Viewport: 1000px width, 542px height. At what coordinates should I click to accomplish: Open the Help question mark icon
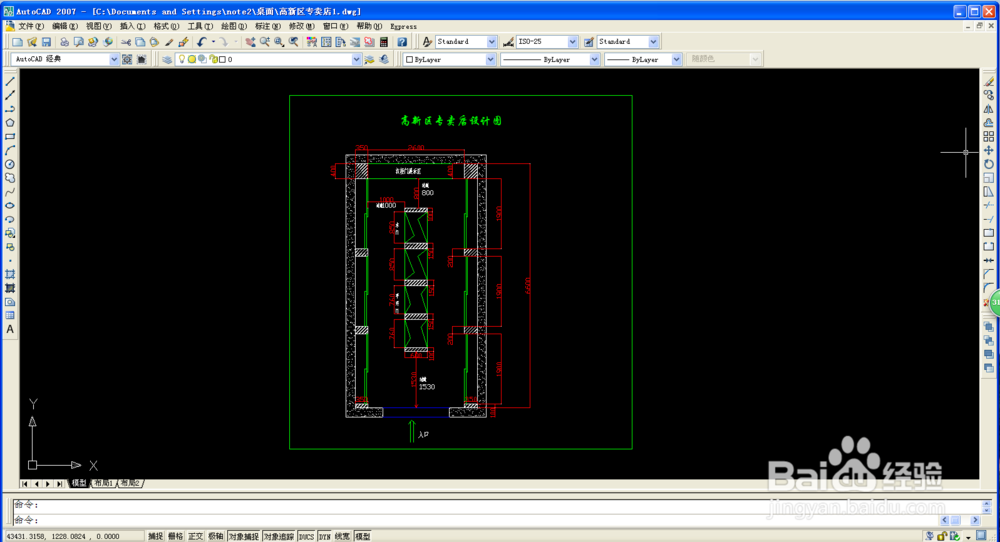pos(402,42)
